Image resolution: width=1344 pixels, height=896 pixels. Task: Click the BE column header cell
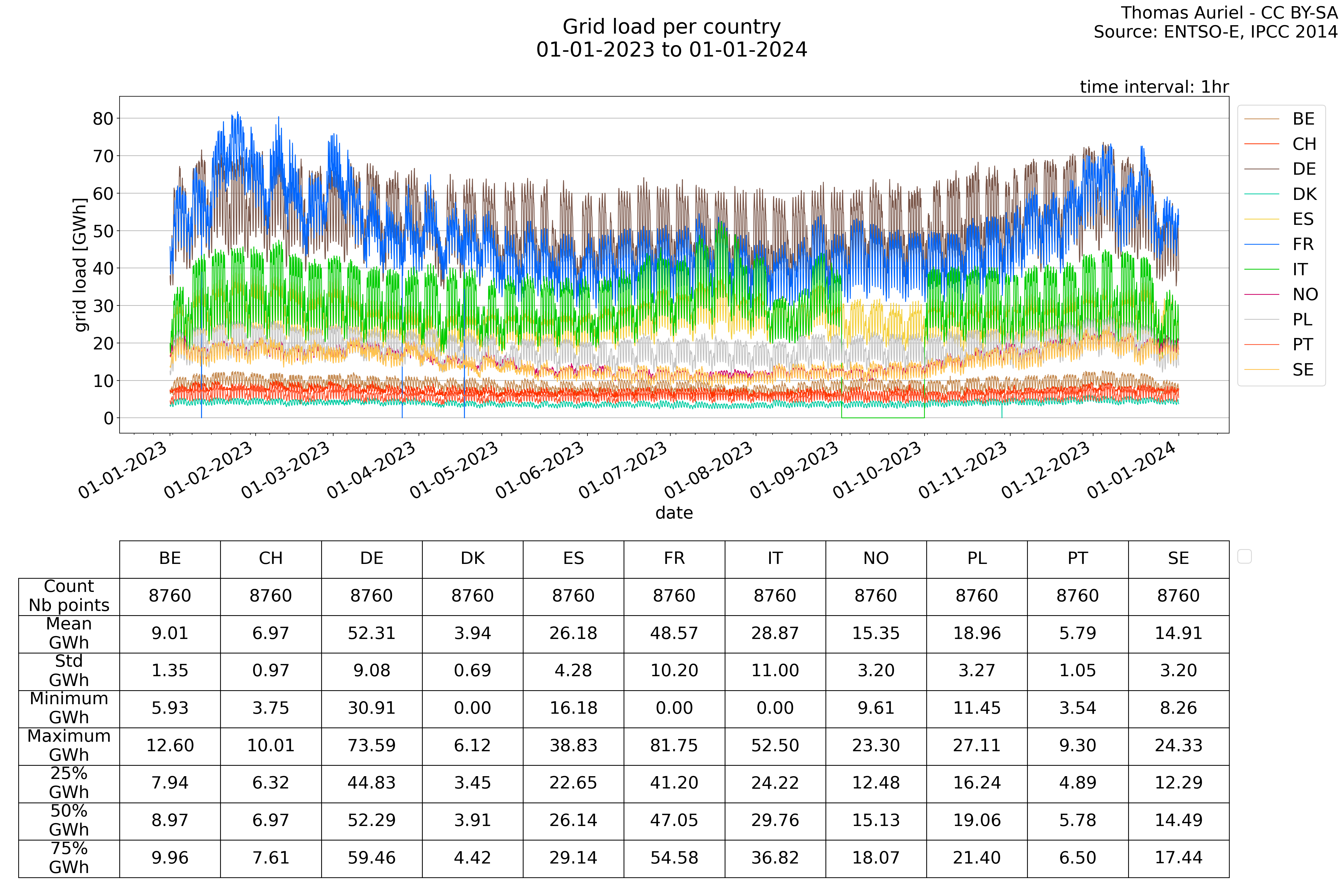tap(170, 559)
